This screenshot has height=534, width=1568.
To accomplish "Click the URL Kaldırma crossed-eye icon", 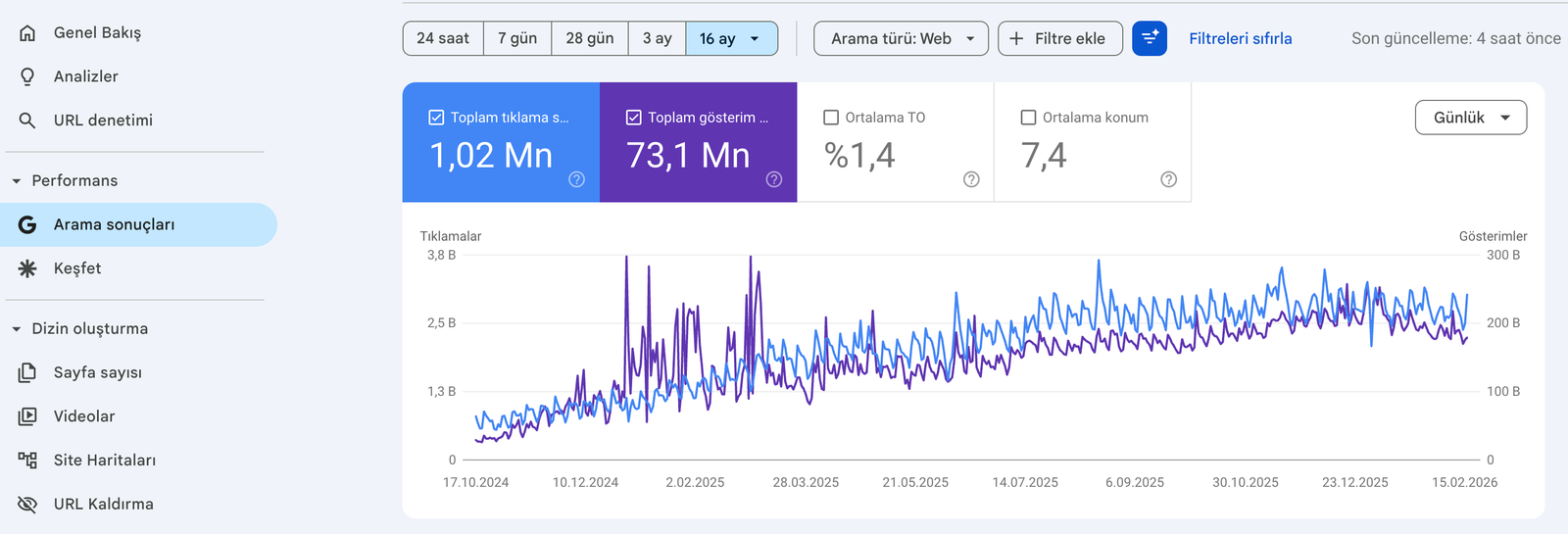I will pos(27,505).
